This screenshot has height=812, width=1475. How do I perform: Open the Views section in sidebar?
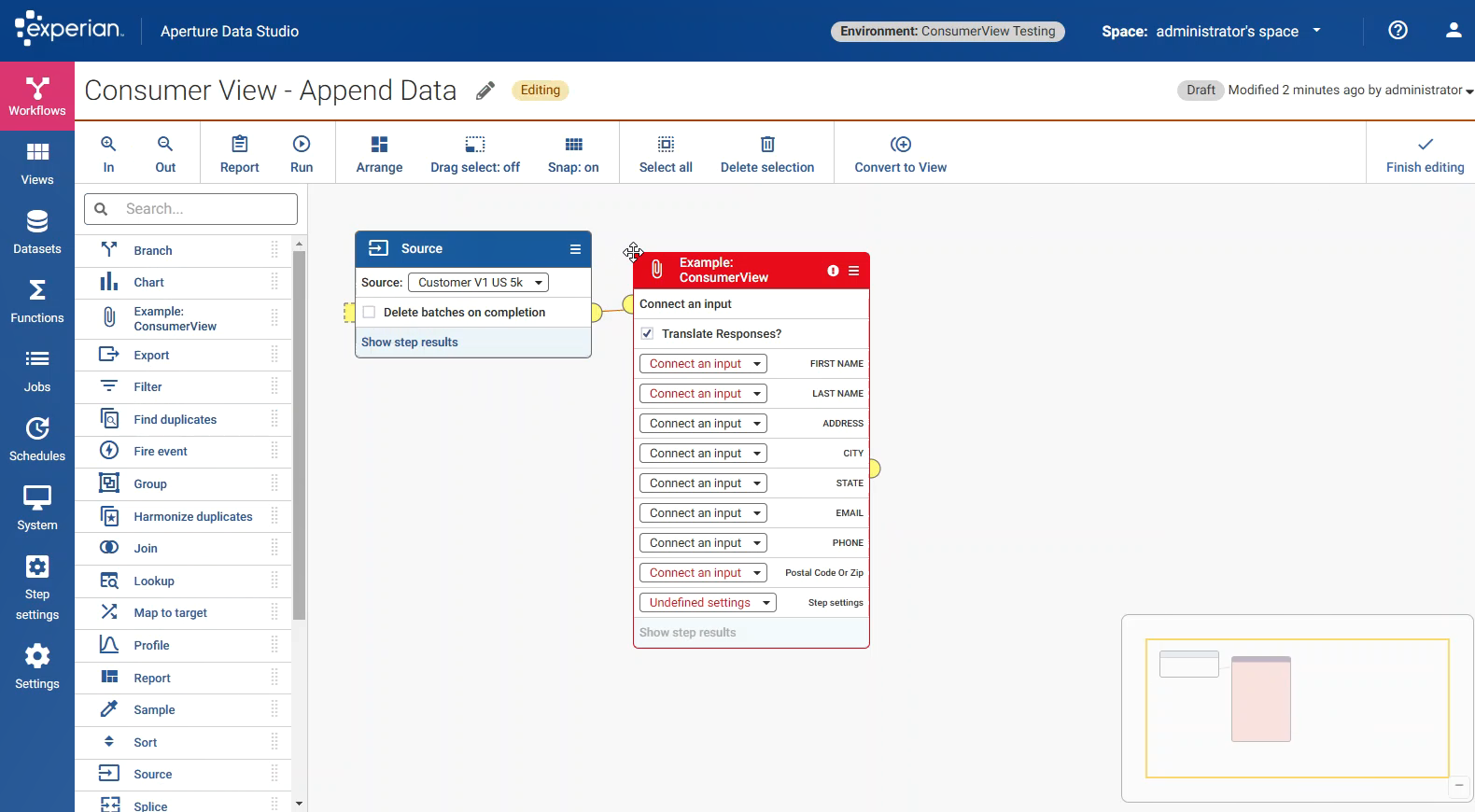[37, 165]
